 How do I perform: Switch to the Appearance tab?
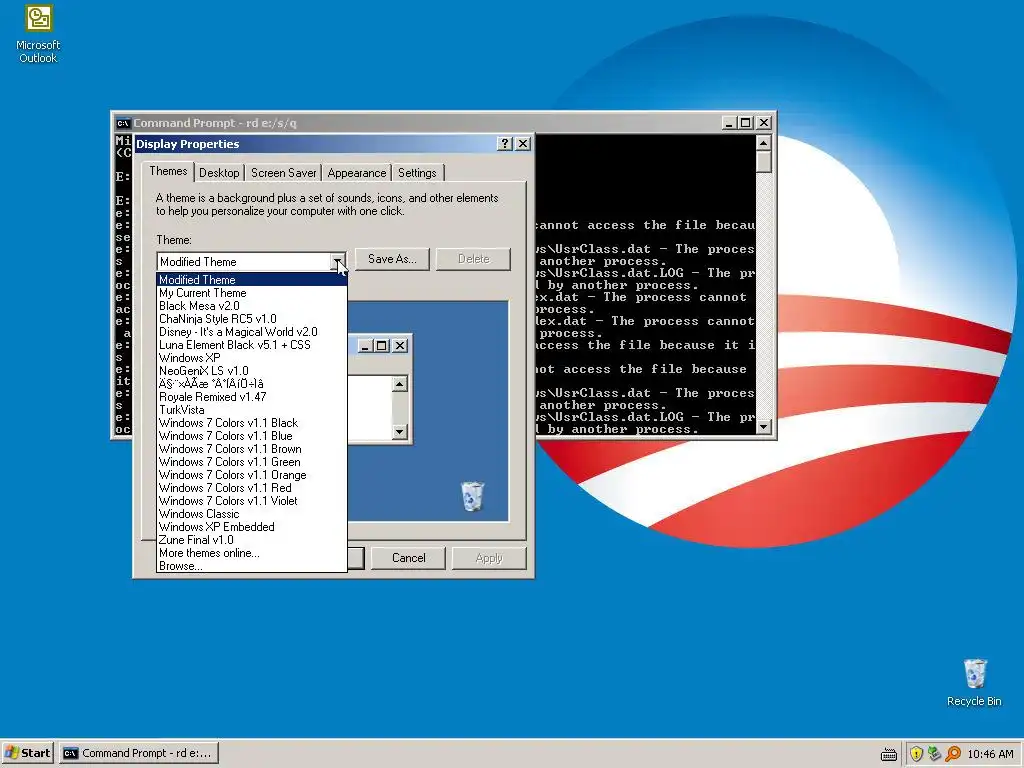coord(357,173)
